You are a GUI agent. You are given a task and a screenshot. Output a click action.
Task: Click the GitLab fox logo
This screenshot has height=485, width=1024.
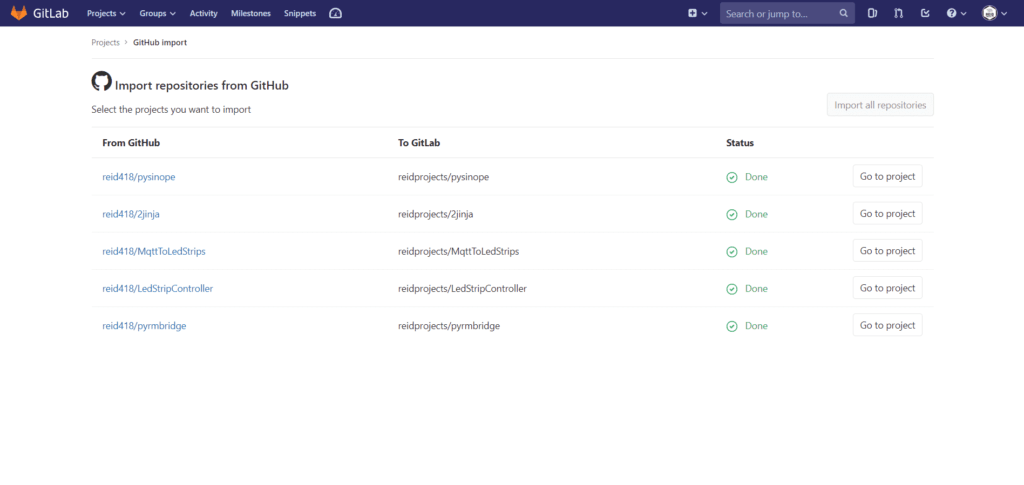19,13
